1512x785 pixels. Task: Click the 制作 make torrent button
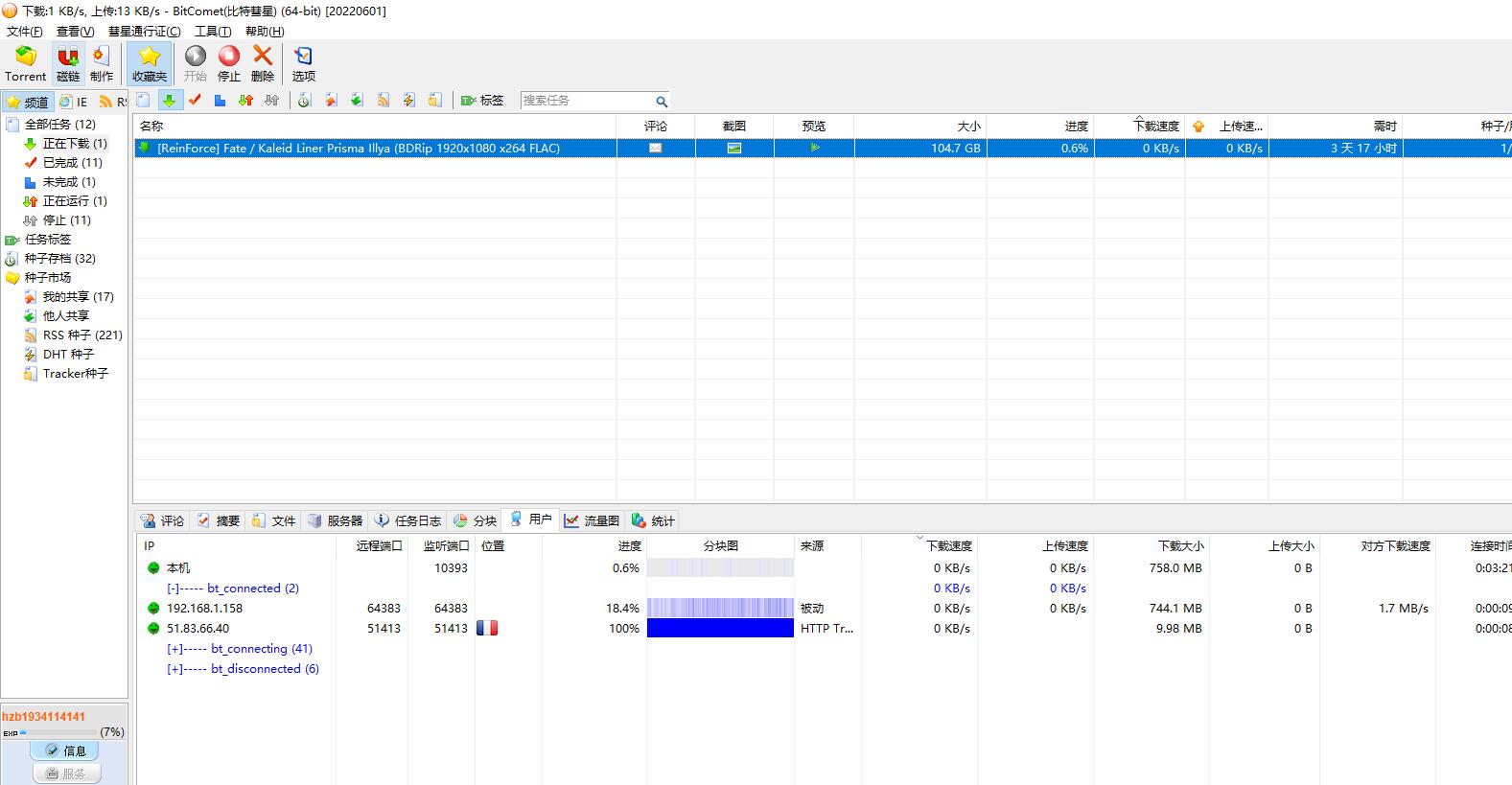(102, 64)
